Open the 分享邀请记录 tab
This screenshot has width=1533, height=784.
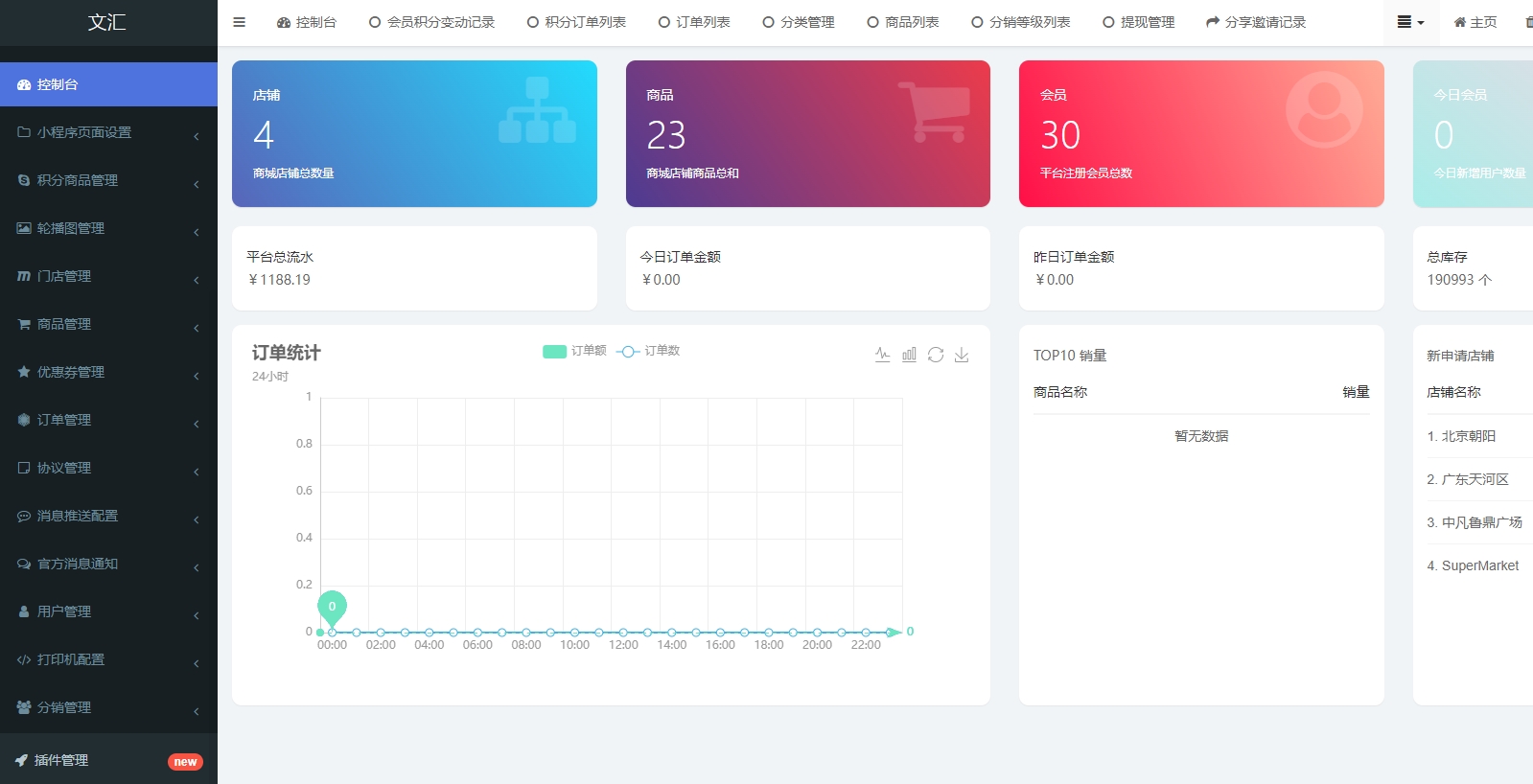(1256, 22)
